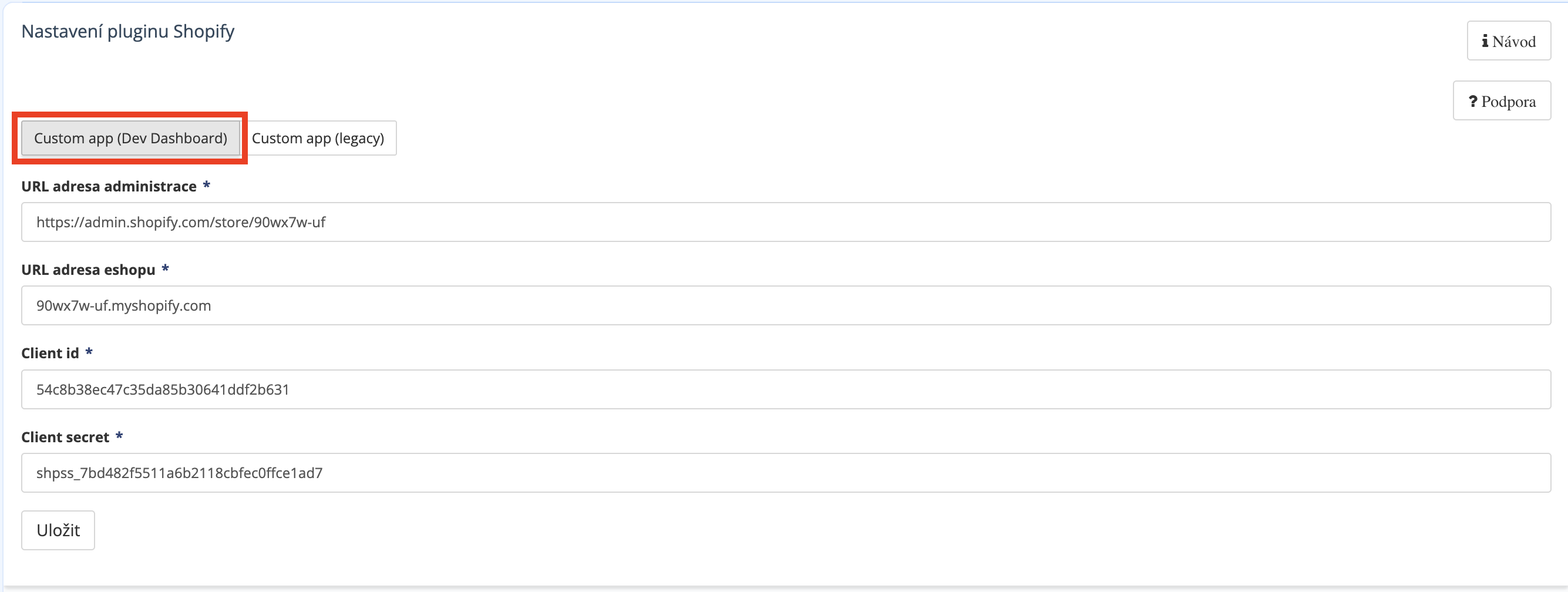Select the Client id hexadecimal value

pos(163,389)
